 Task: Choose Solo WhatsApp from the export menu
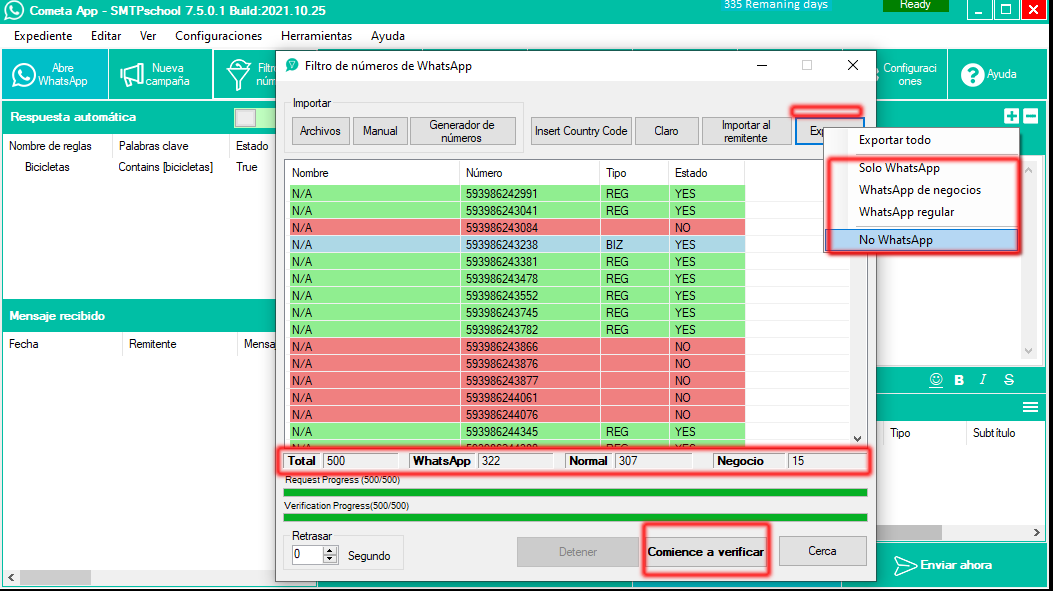tap(921, 168)
